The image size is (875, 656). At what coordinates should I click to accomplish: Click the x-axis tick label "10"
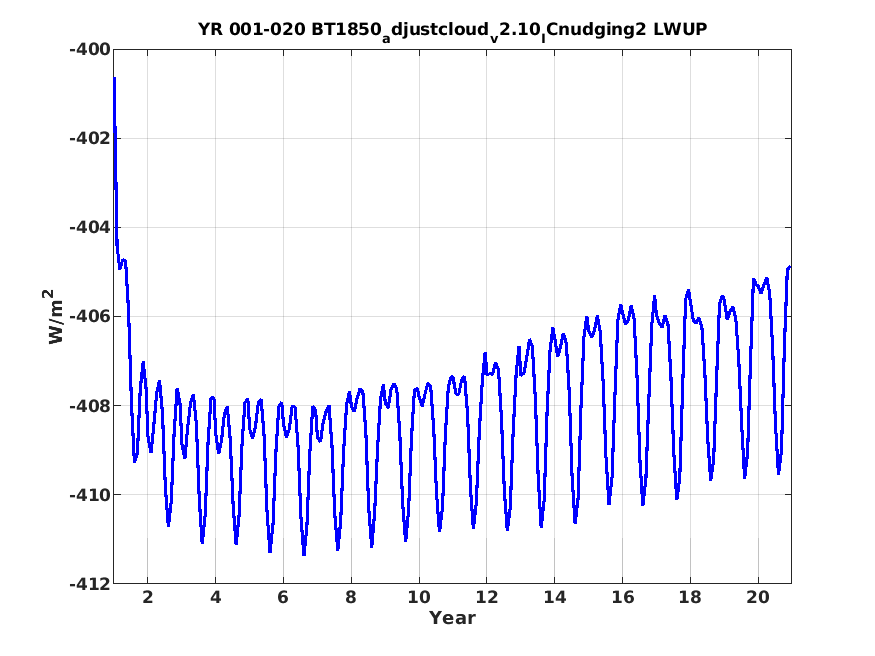[419, 597]
